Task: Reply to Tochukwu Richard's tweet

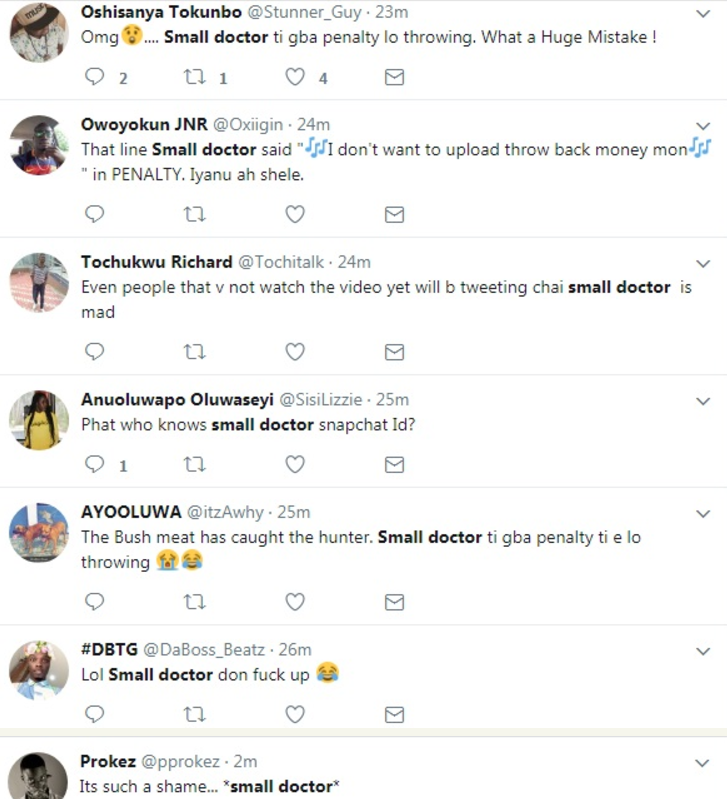Action: pos(95,351)
